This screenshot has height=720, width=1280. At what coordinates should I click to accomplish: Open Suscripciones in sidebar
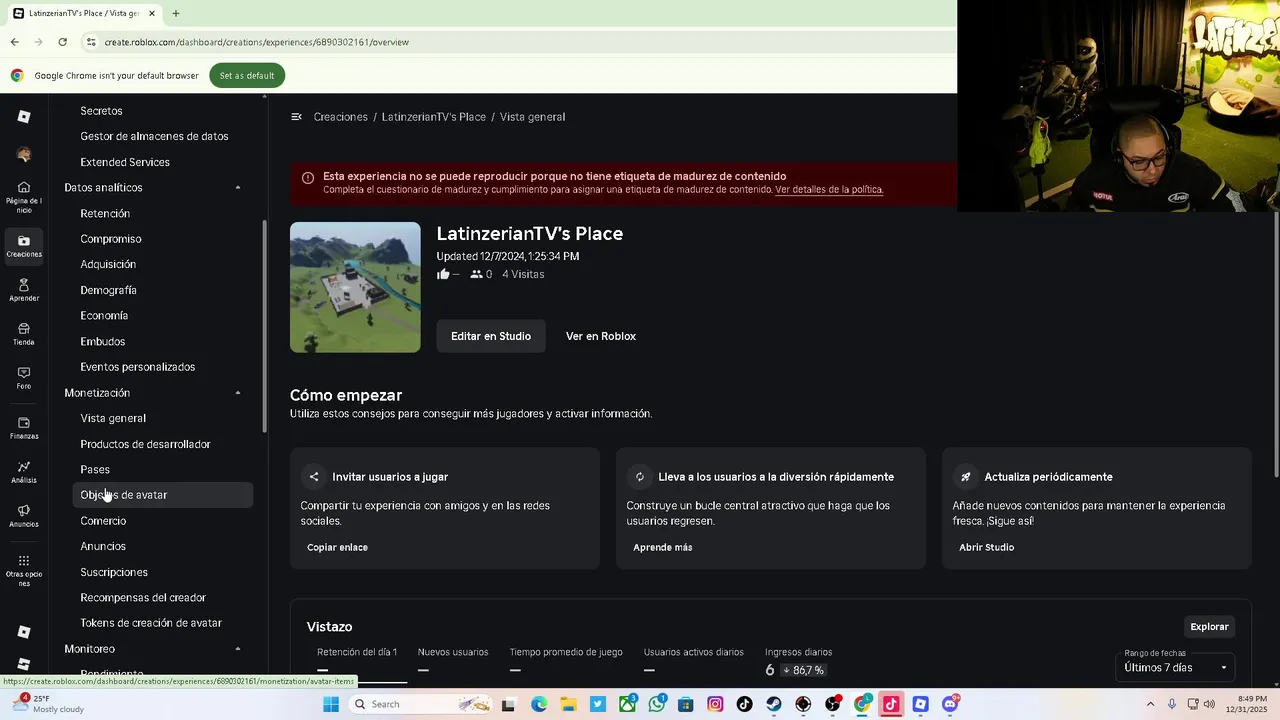click(x=114, y=572)
